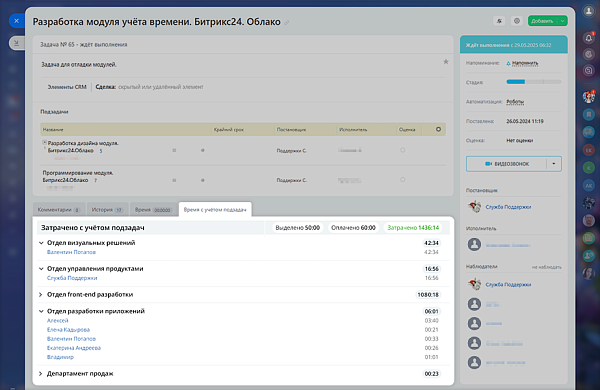600x390 pixels.
Task: Select rating circle for Программирование модуля
Action: pyautogui.click(x=403, y=179)
